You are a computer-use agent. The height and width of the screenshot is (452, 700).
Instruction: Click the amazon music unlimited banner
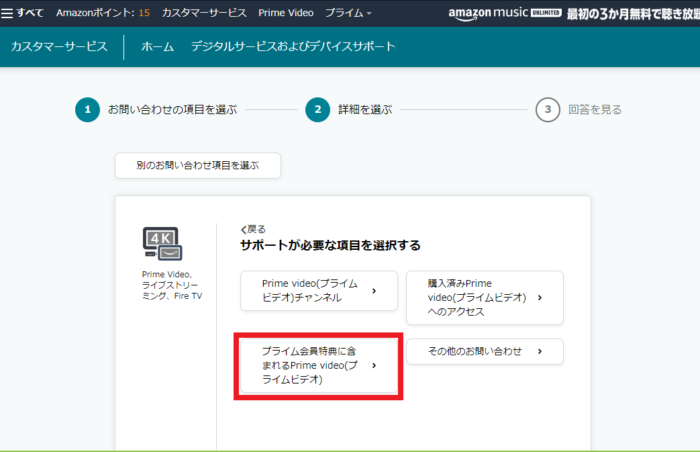click(x=574, y=13)
